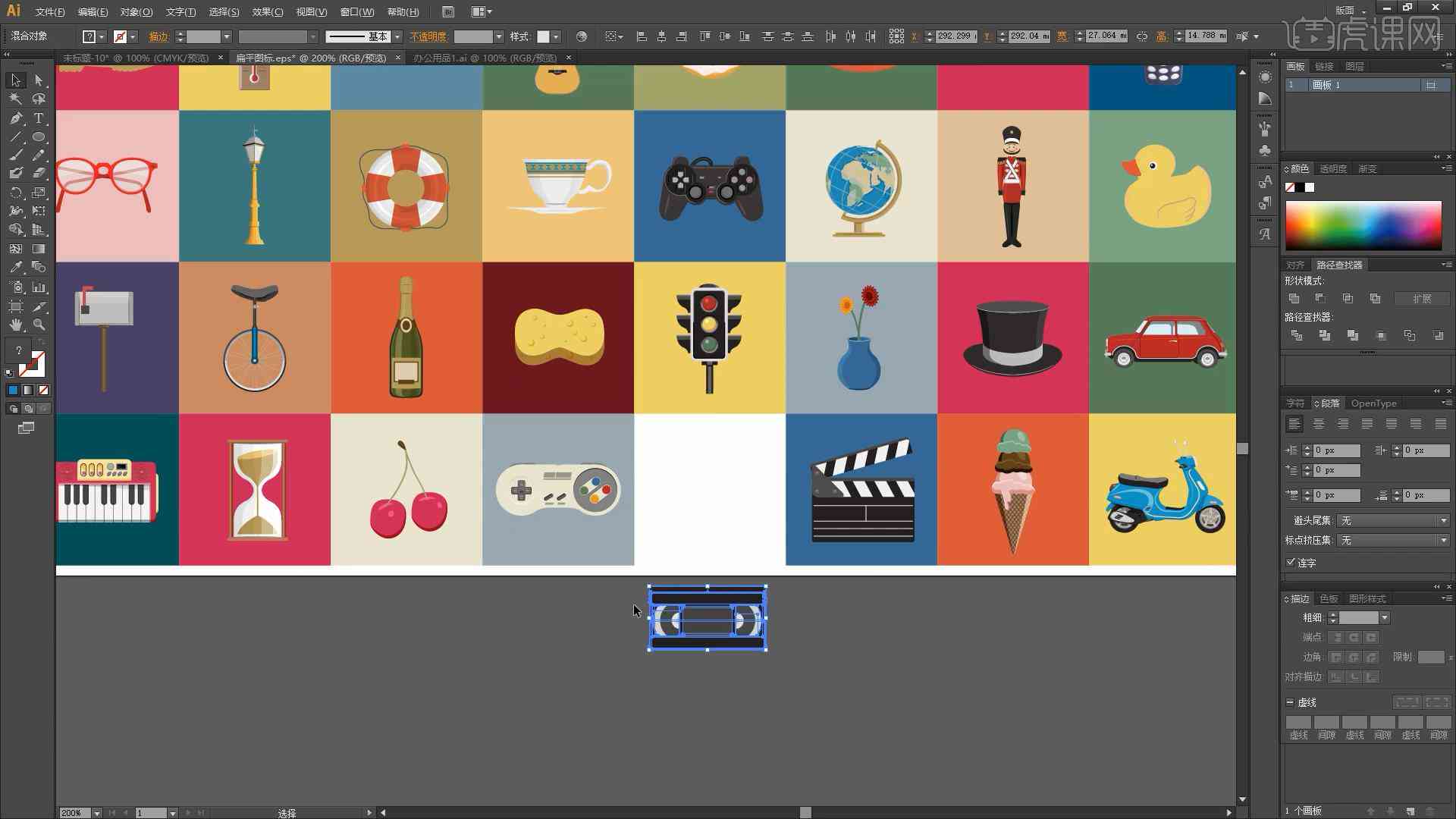Viewport: 1456px width, 819px height.
Task: Select the Pen tool in toolbar
Action: [13, 117]
